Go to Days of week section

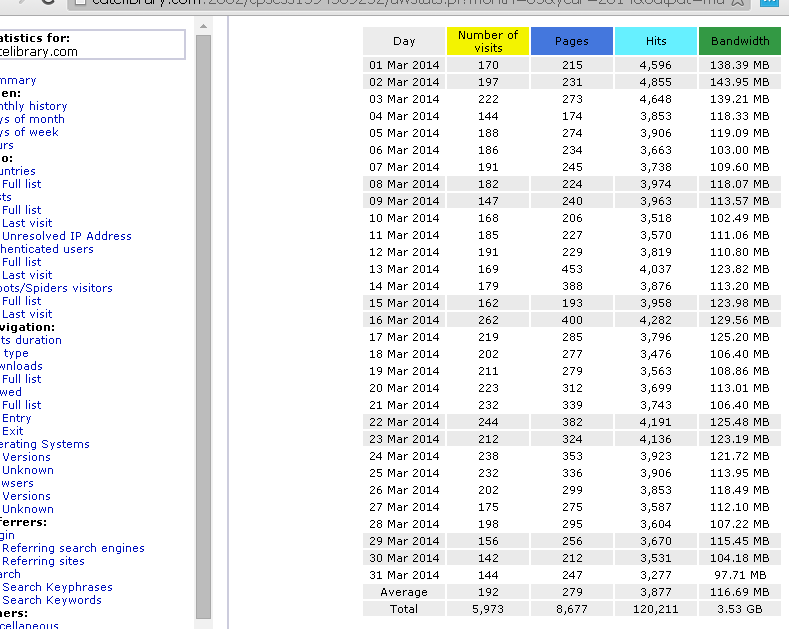tap(30, 132)
